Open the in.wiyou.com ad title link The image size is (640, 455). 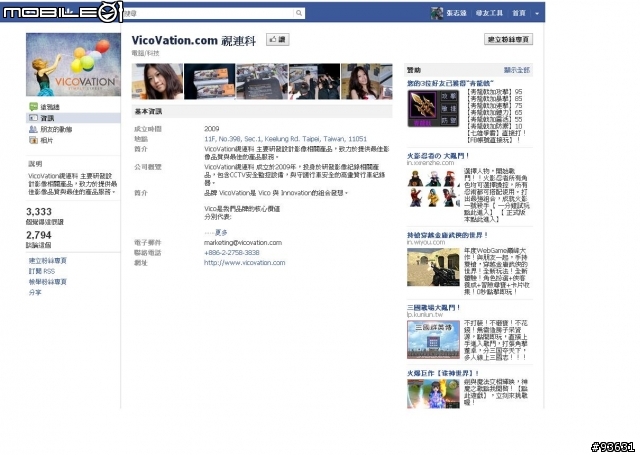pyautogui.click(x=447, y=235)
